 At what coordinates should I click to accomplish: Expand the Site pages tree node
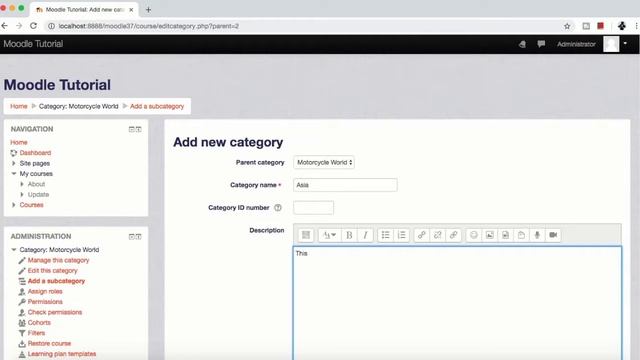tap(13, 163)
